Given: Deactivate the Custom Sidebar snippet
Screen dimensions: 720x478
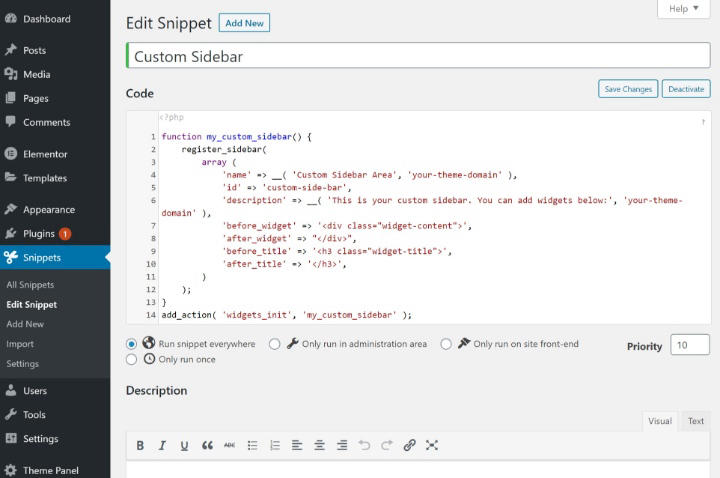Looking at the screenshot, I should (686, 89).
